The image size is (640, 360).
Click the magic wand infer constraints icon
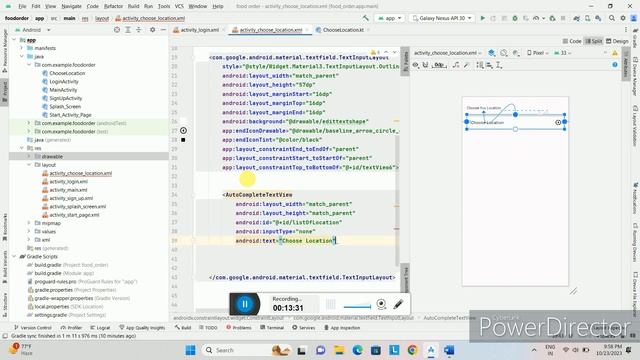[x=467, y=65]
